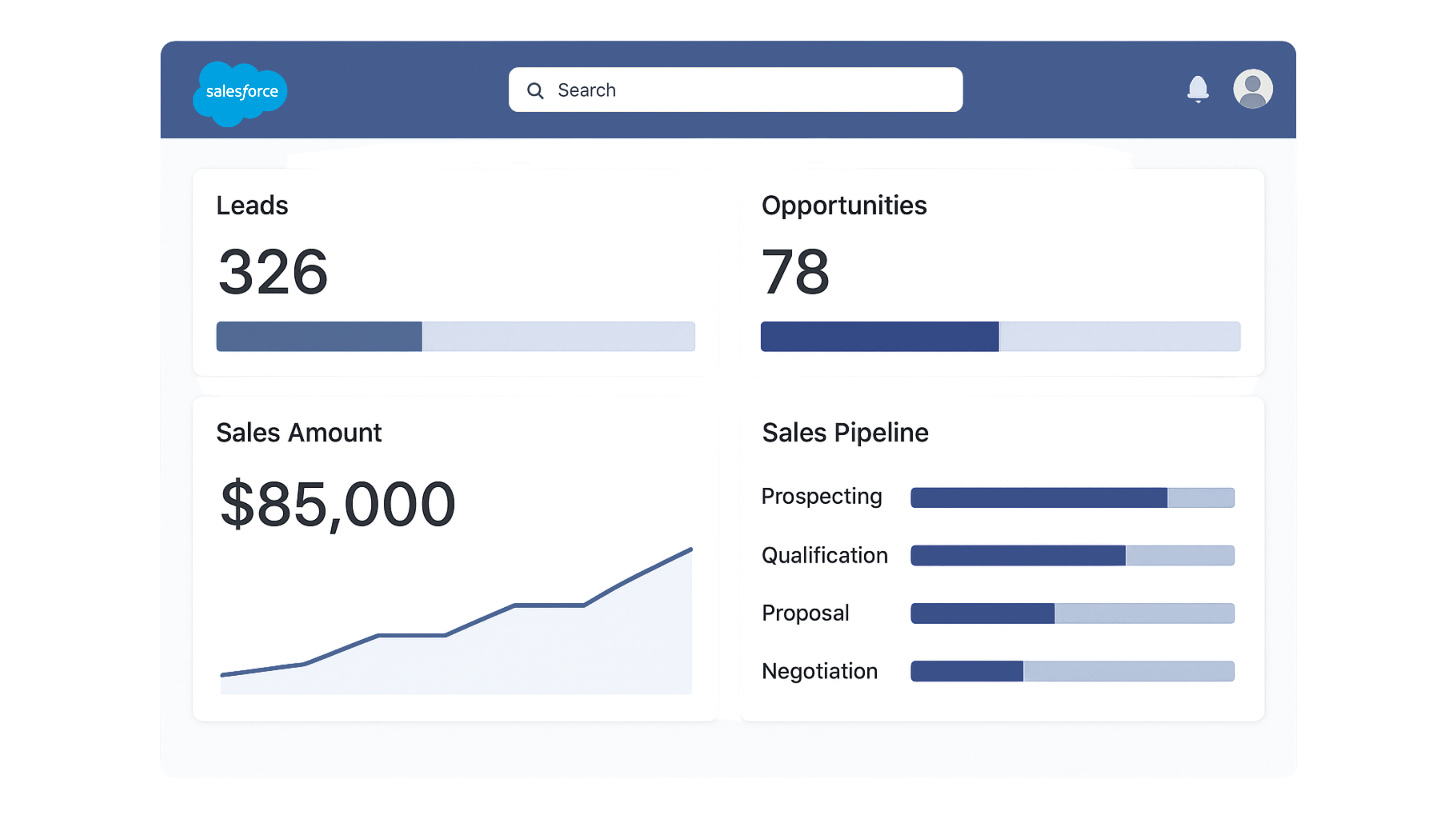
Task: Open the notifications bell
Action: [x=1198, y=89]
